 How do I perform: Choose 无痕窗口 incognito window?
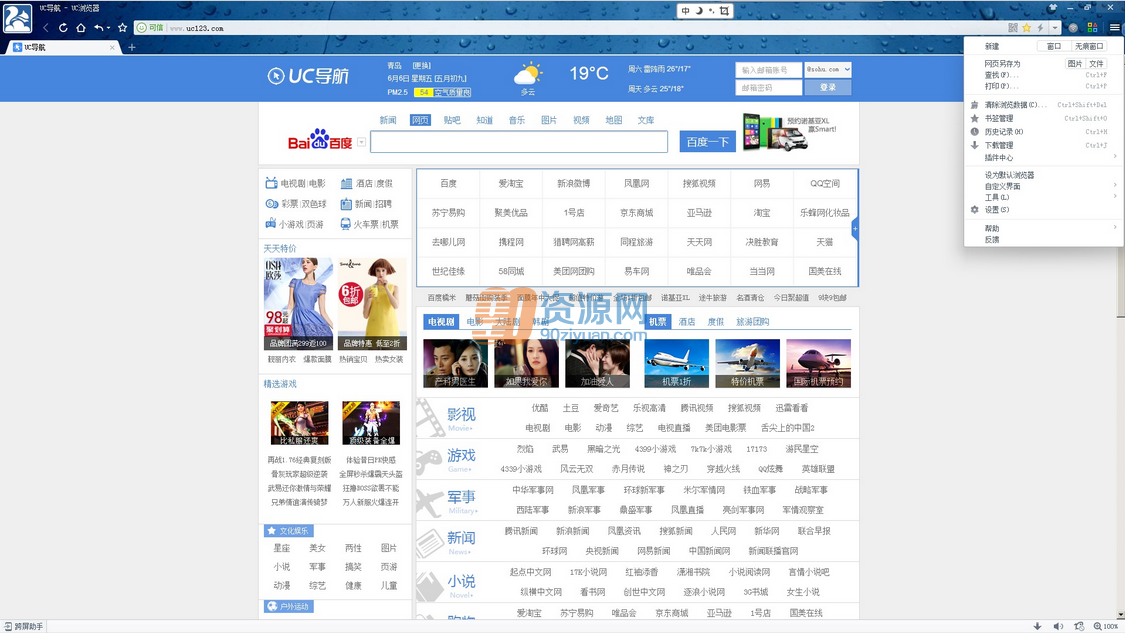[x=1088, y=46]
